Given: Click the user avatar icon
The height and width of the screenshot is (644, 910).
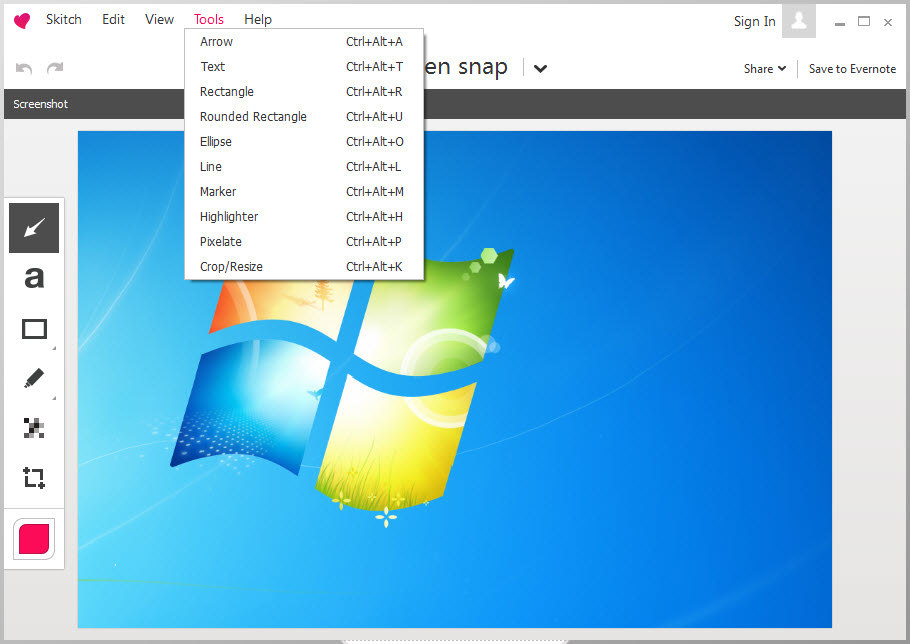Looking at the screenshot, I should 799,20.
